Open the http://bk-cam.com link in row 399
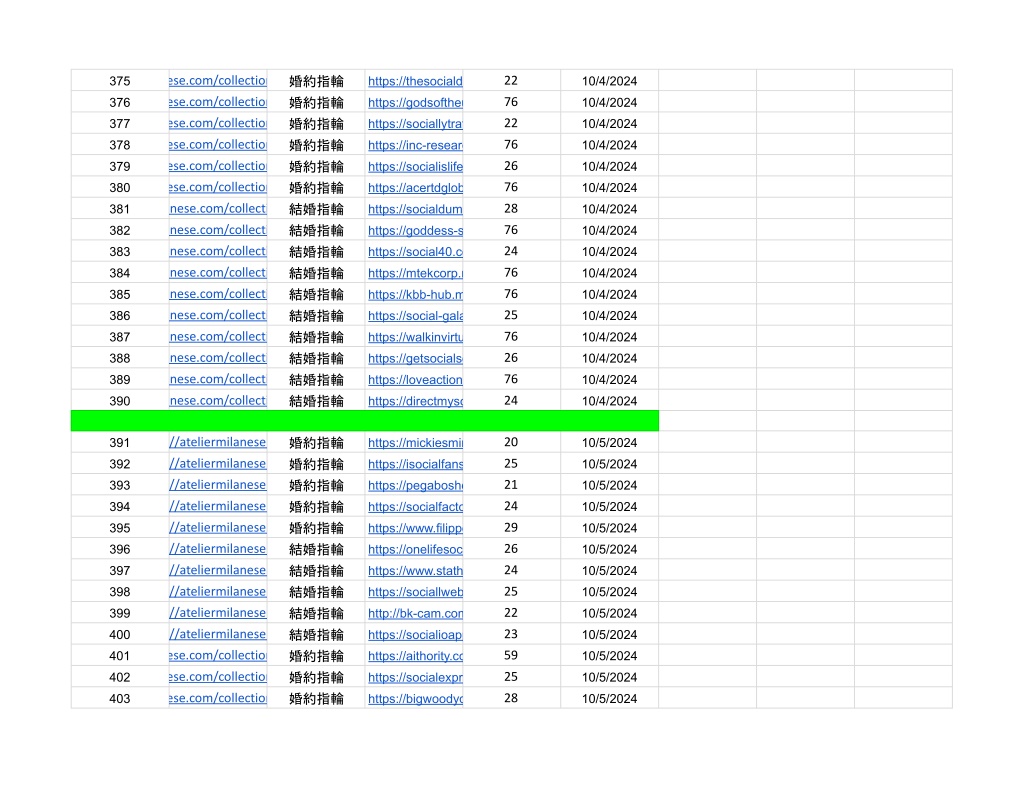This screenshot has height=791, width=1024. tap(415, 613)
